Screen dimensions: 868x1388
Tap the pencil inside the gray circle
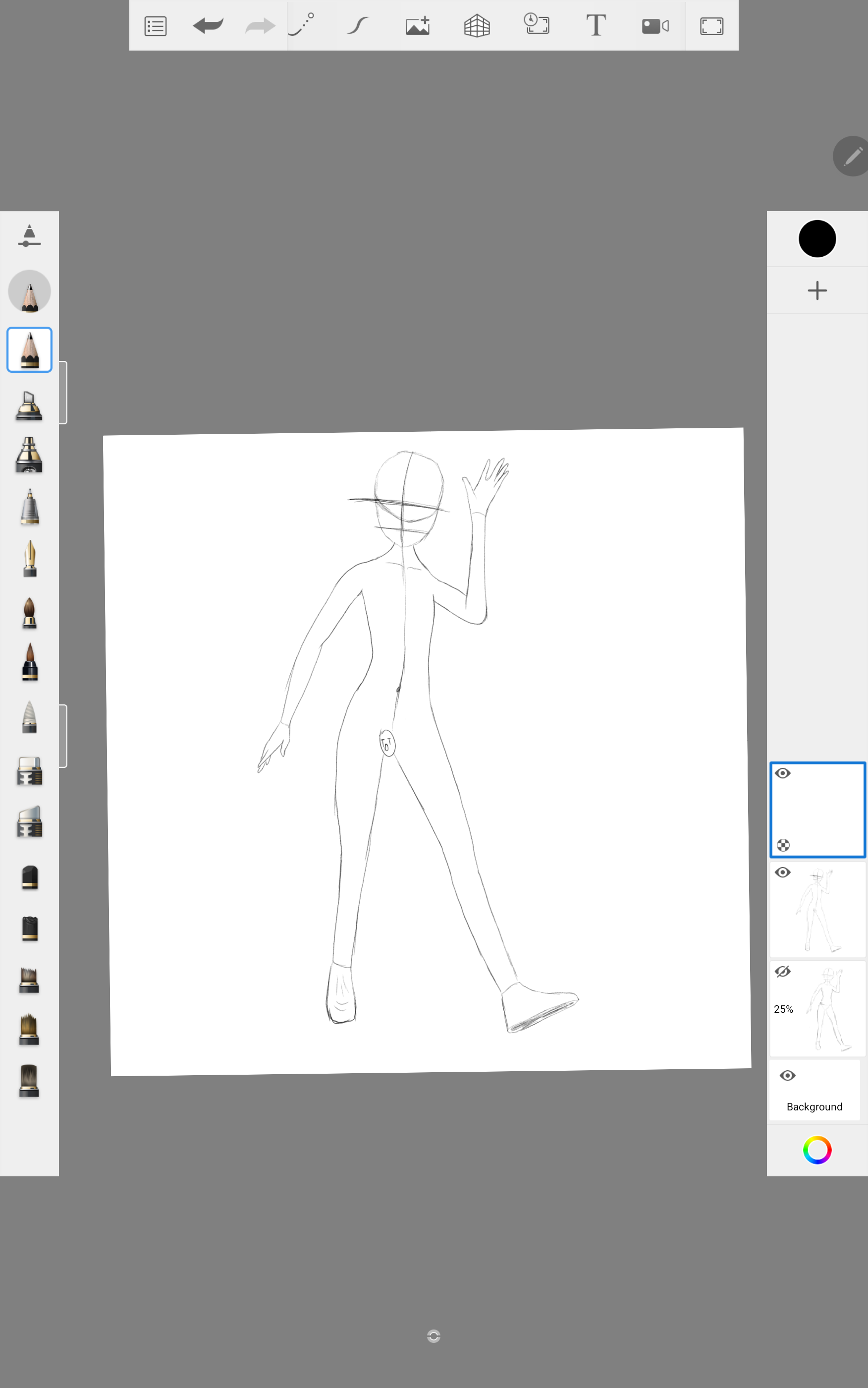[29, 291]
